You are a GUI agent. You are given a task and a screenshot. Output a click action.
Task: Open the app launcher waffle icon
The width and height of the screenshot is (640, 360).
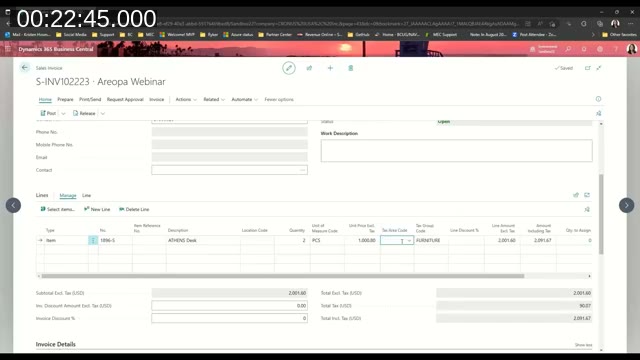click(x=8, y=49)
